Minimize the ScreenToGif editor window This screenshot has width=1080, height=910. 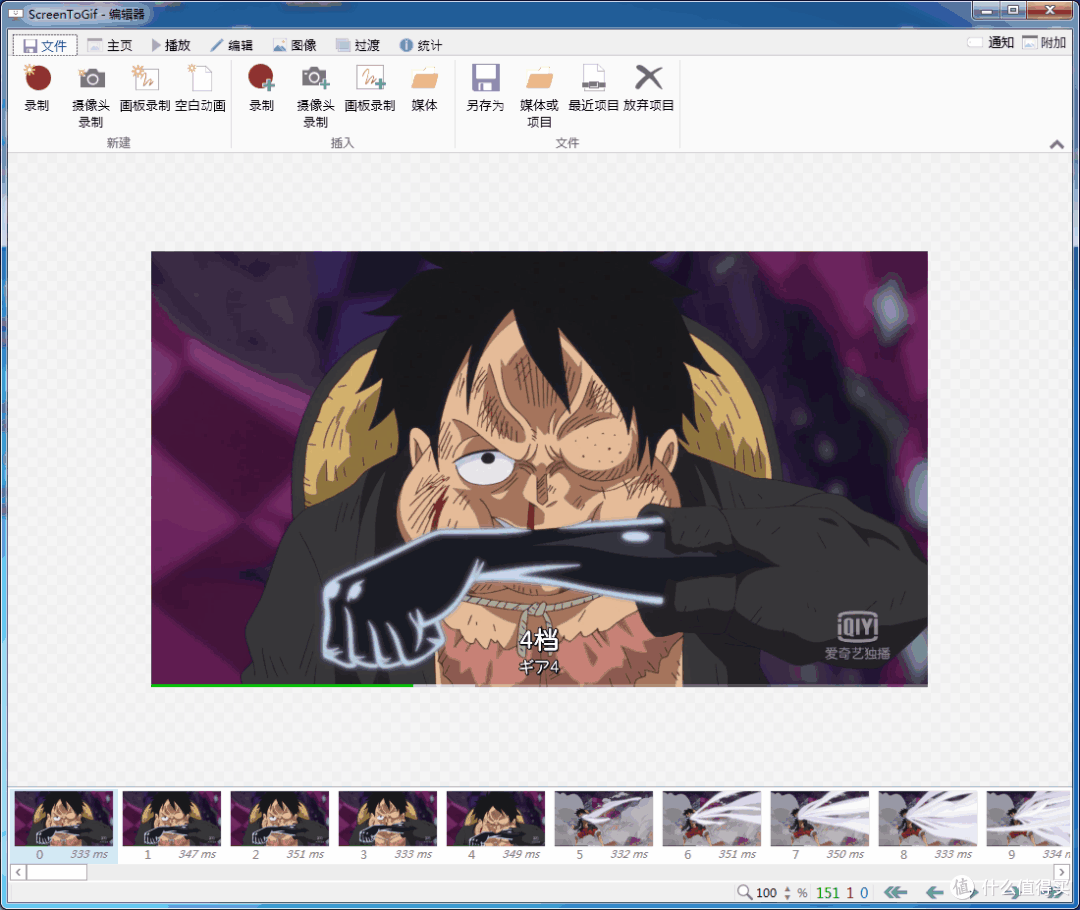(x=986, y=10)
